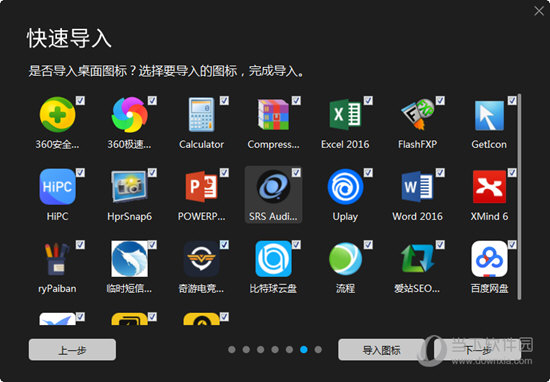The width and height of the screenshot is (550, 382).
Task: Jump to the first page dot
Action: click(x=232, y=350)
